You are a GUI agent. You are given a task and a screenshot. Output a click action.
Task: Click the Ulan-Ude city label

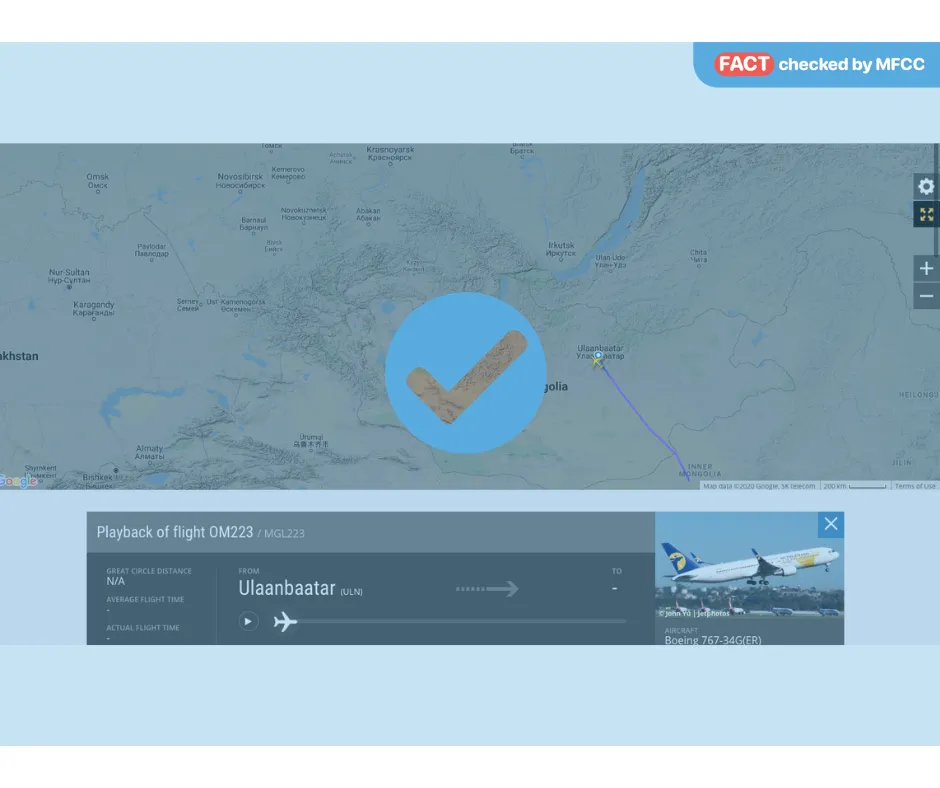pyautogui.click(x=610, y=261)
